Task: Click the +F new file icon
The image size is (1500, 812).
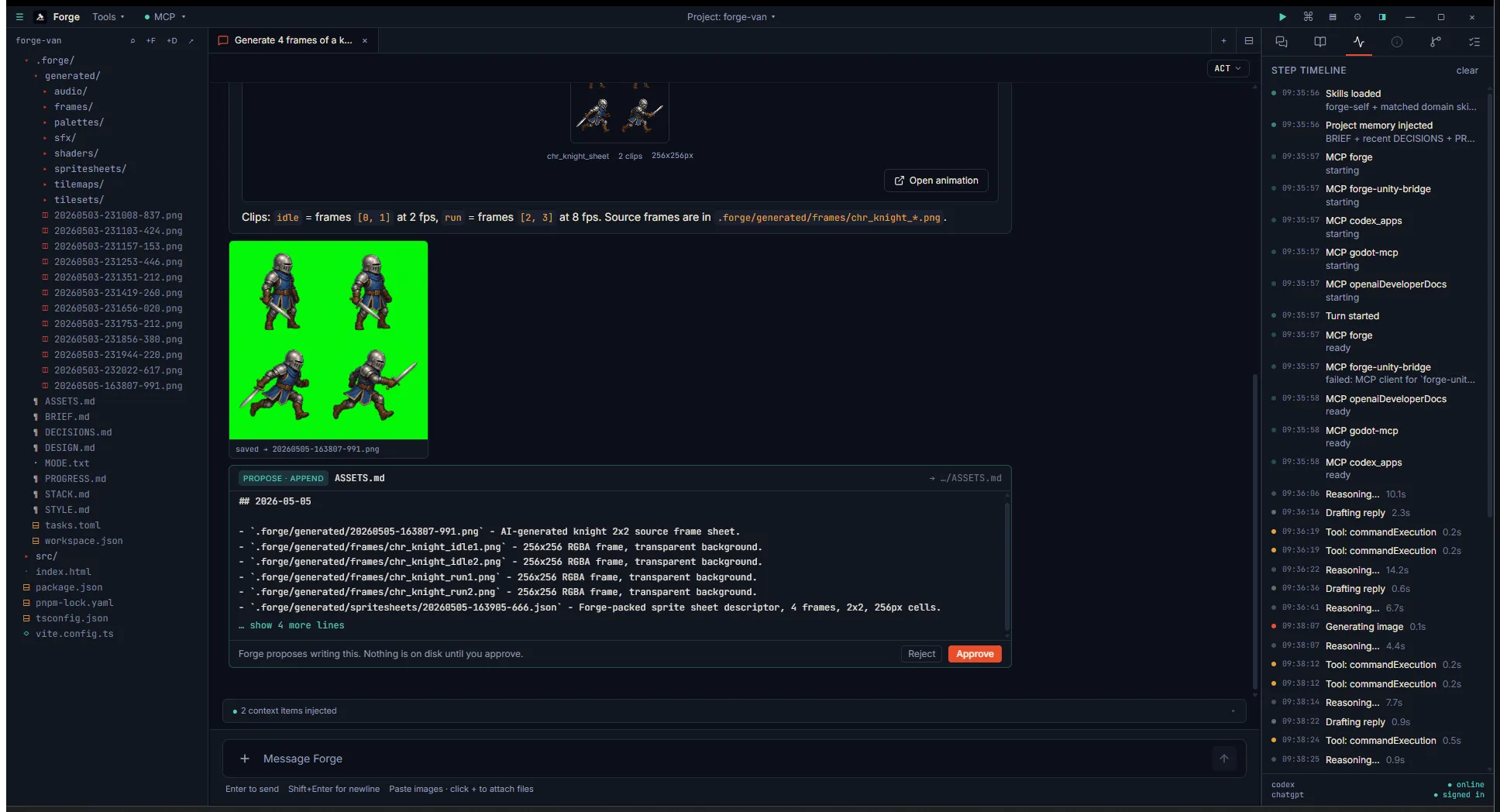Action: (x=151, y=40)
